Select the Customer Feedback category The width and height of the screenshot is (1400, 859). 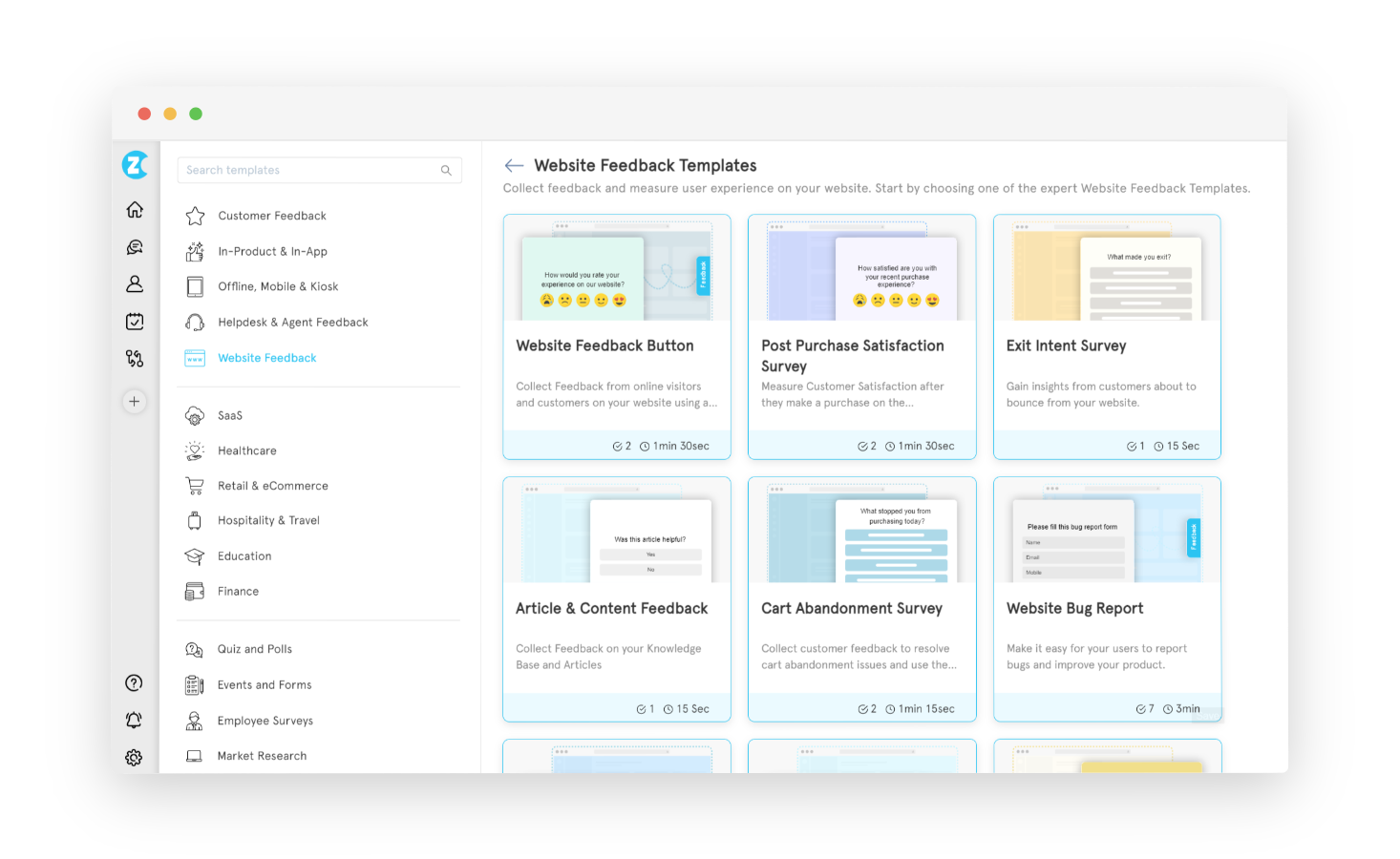272,216
